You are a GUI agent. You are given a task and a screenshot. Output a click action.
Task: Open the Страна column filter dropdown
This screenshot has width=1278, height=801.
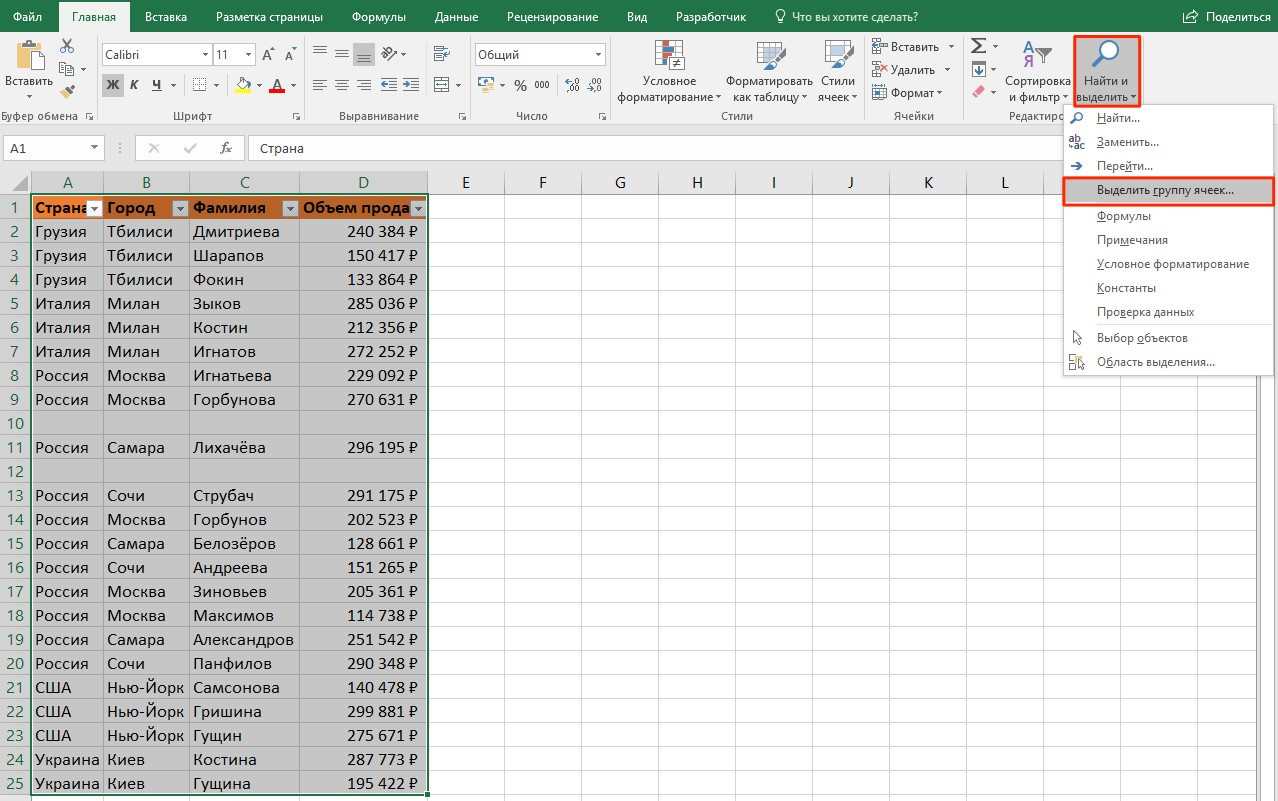point(93,207)
